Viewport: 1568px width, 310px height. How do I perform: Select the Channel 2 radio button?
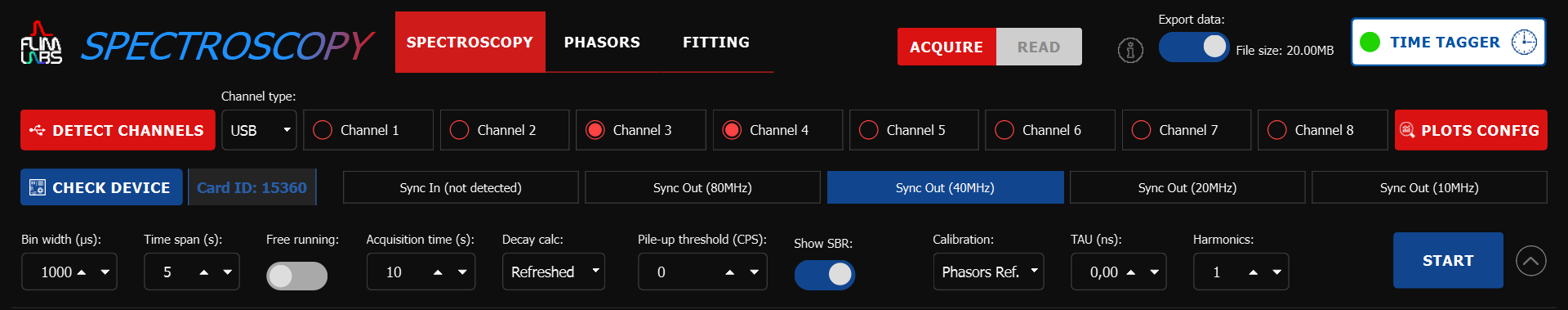tap(459, 130)
